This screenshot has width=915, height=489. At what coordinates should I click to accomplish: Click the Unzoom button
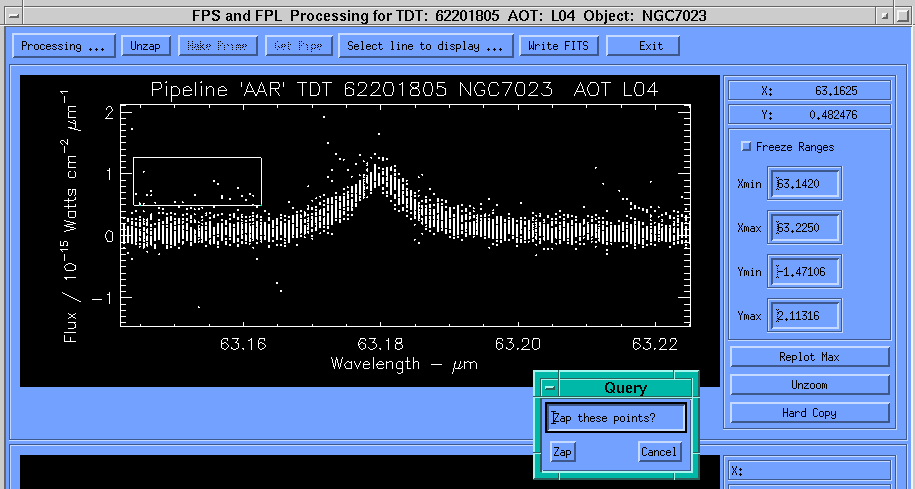click(x=809, y=385)
